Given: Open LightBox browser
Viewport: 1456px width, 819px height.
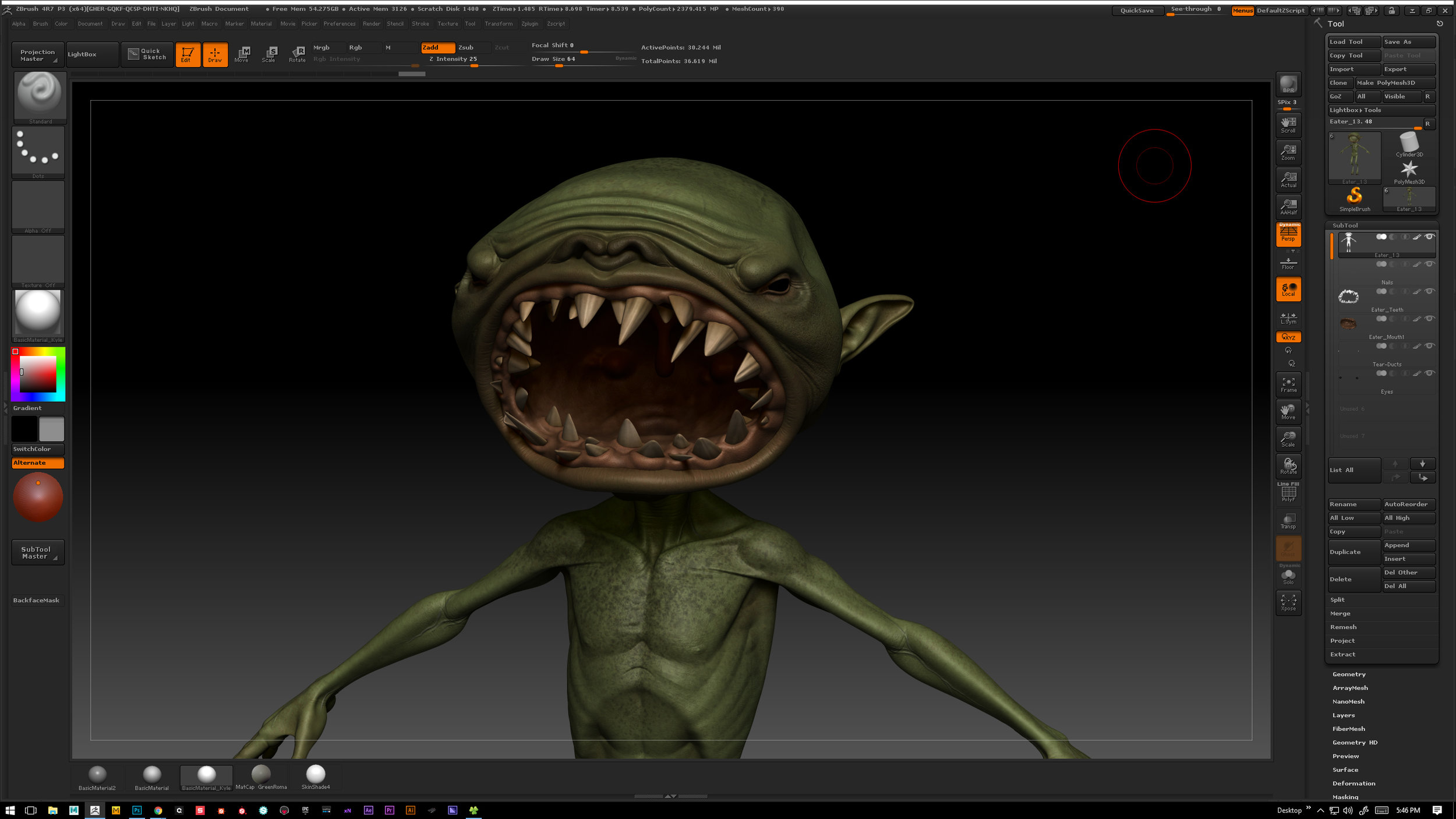Looking at the screenshot, I should coord(93,55).
